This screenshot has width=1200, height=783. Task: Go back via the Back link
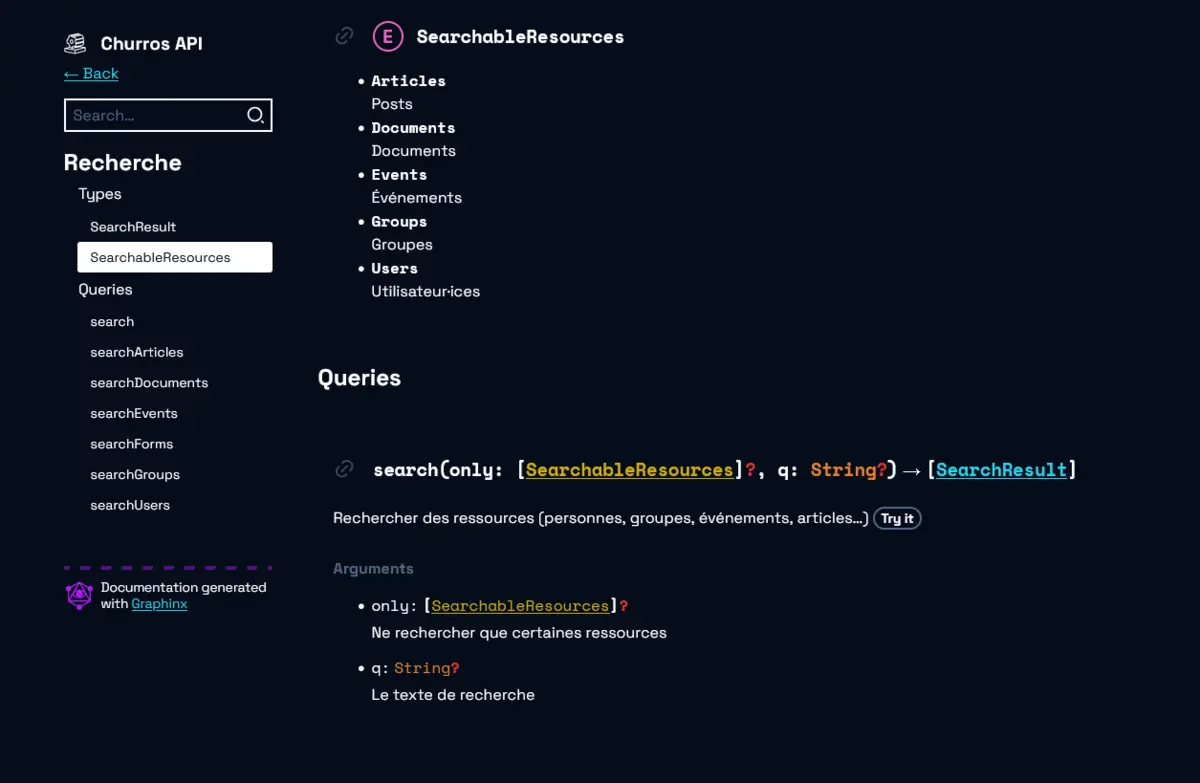pos(91,73)
